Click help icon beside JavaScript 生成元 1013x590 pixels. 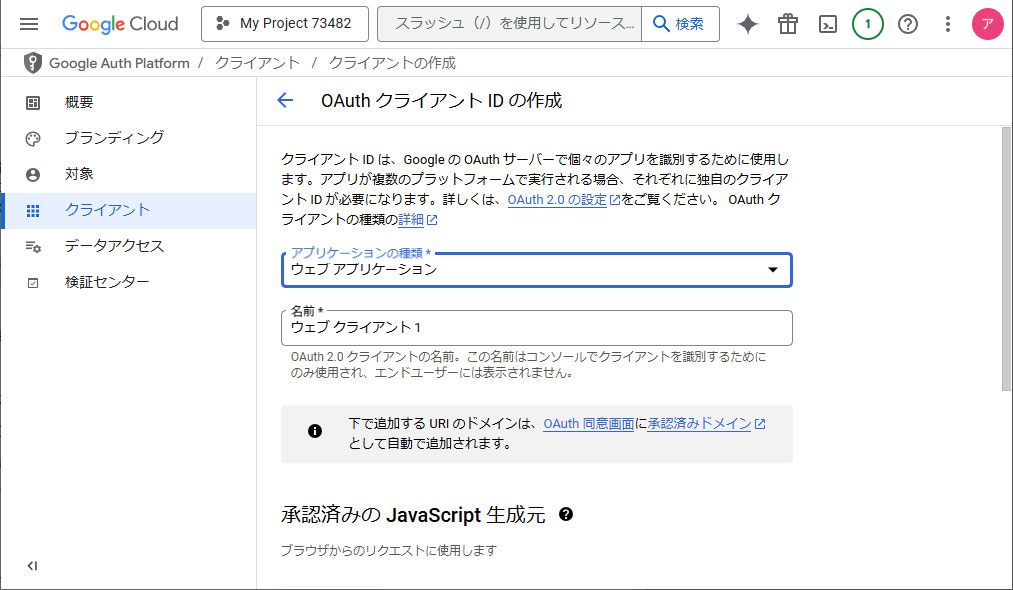(566, 514)
